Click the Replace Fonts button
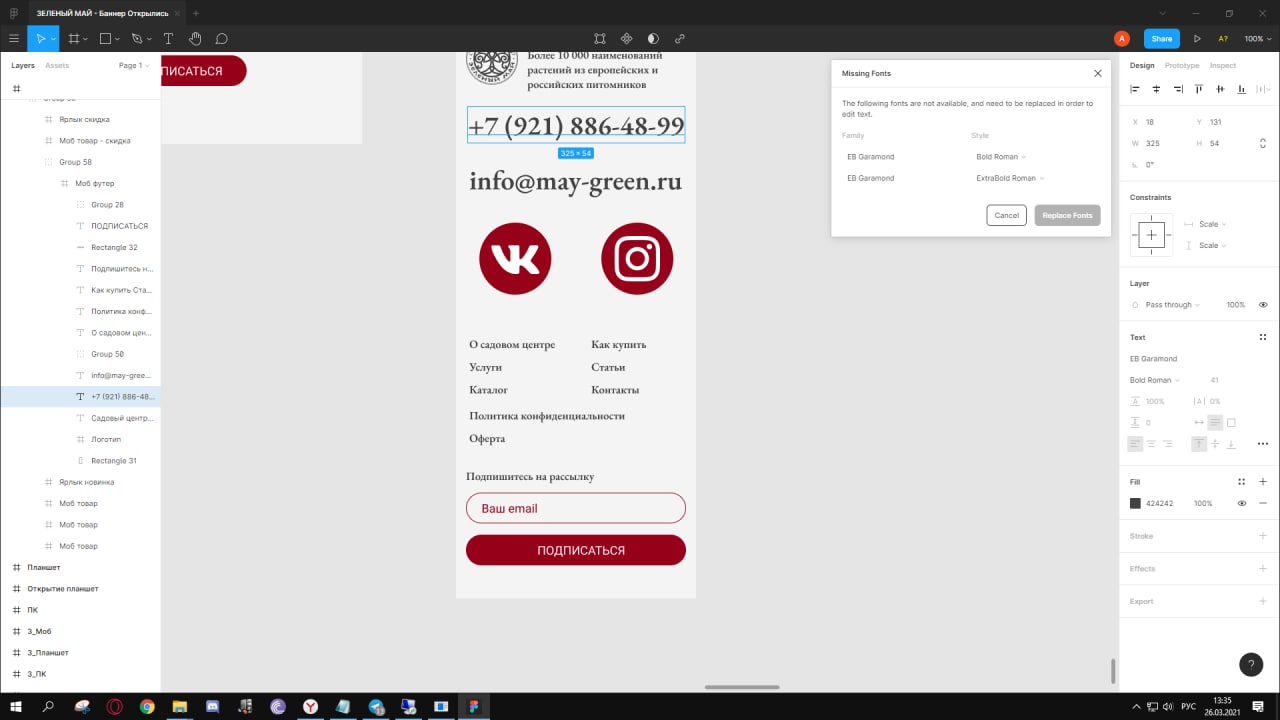This screenshot has height=720, width=1280. (x=1068, y=215)
